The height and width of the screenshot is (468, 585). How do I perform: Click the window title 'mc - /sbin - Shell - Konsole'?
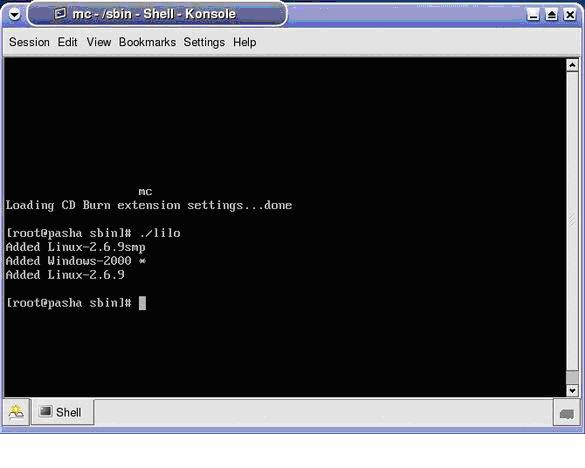154,14
